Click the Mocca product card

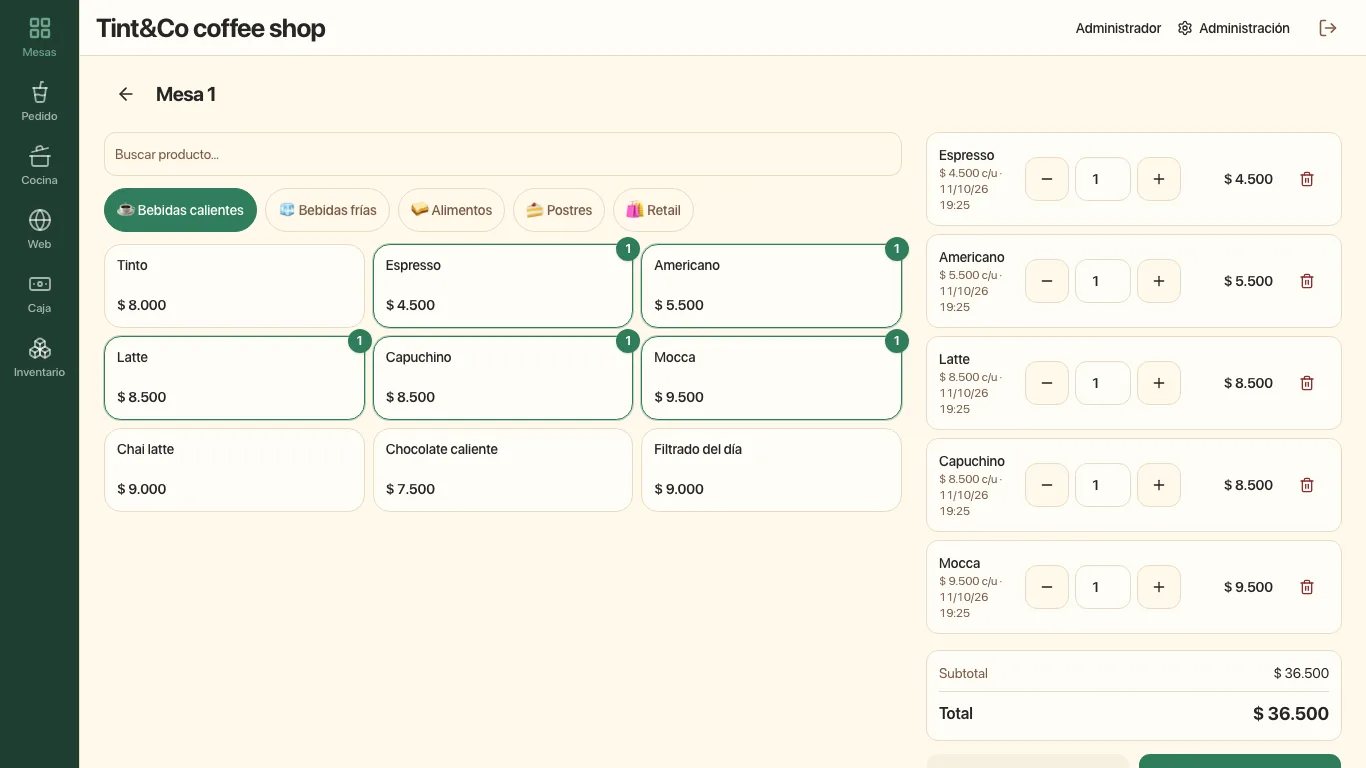771,378
